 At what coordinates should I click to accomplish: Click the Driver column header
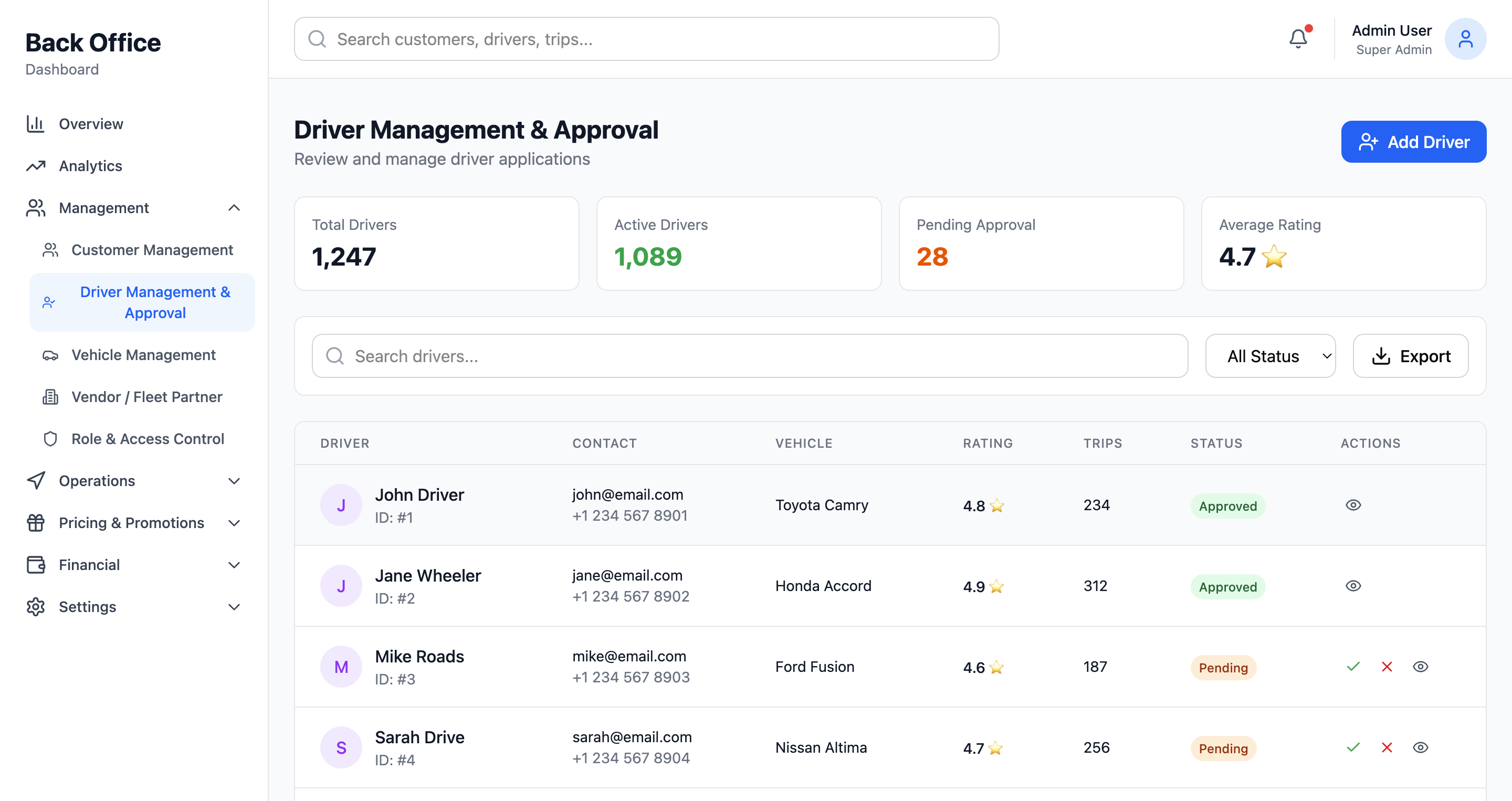344,444
